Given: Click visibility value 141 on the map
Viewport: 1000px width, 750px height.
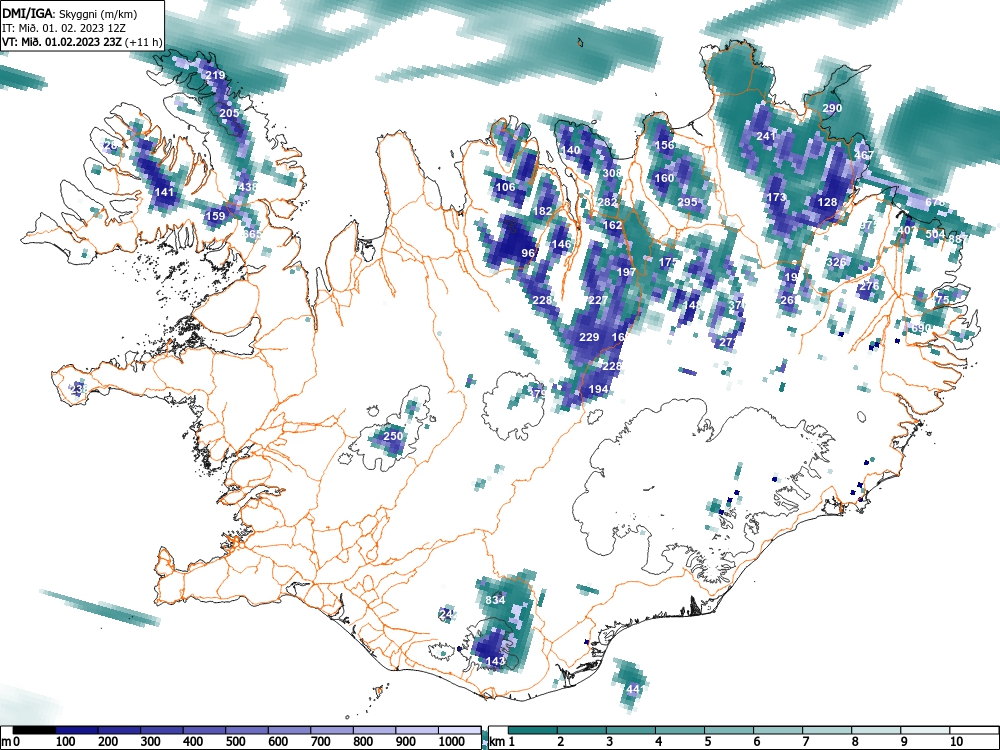Looking at the screenshot, I should click(164, 192).
